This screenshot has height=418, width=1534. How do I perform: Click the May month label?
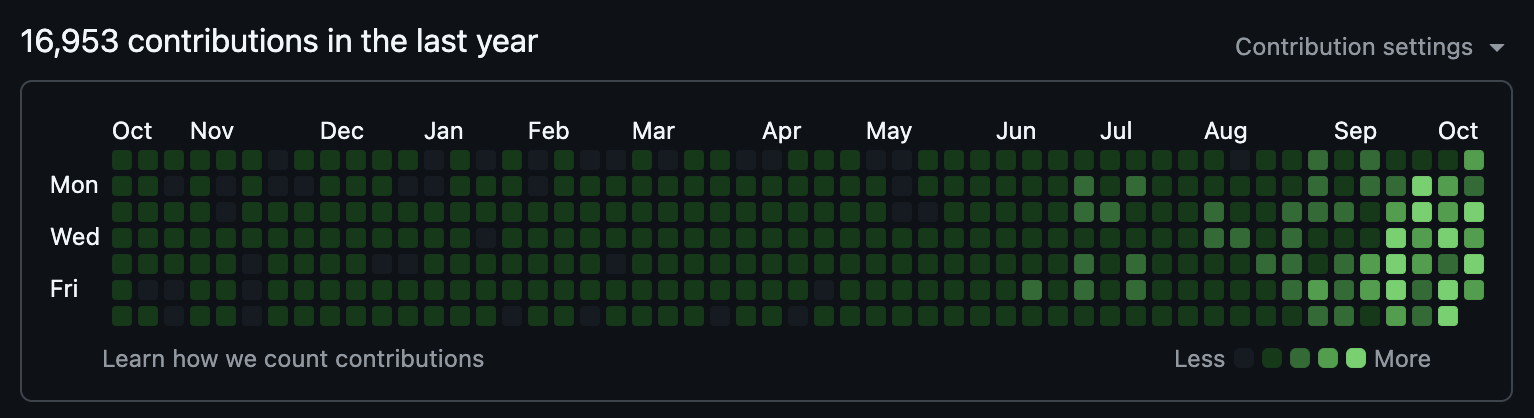point(889,131)
